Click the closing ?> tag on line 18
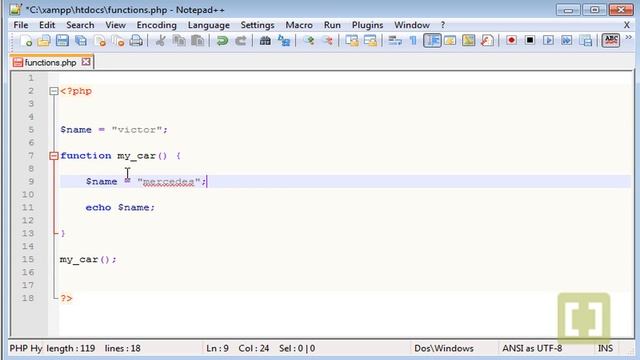The height and width of the screenshot is (360, 640). (66, 298)
